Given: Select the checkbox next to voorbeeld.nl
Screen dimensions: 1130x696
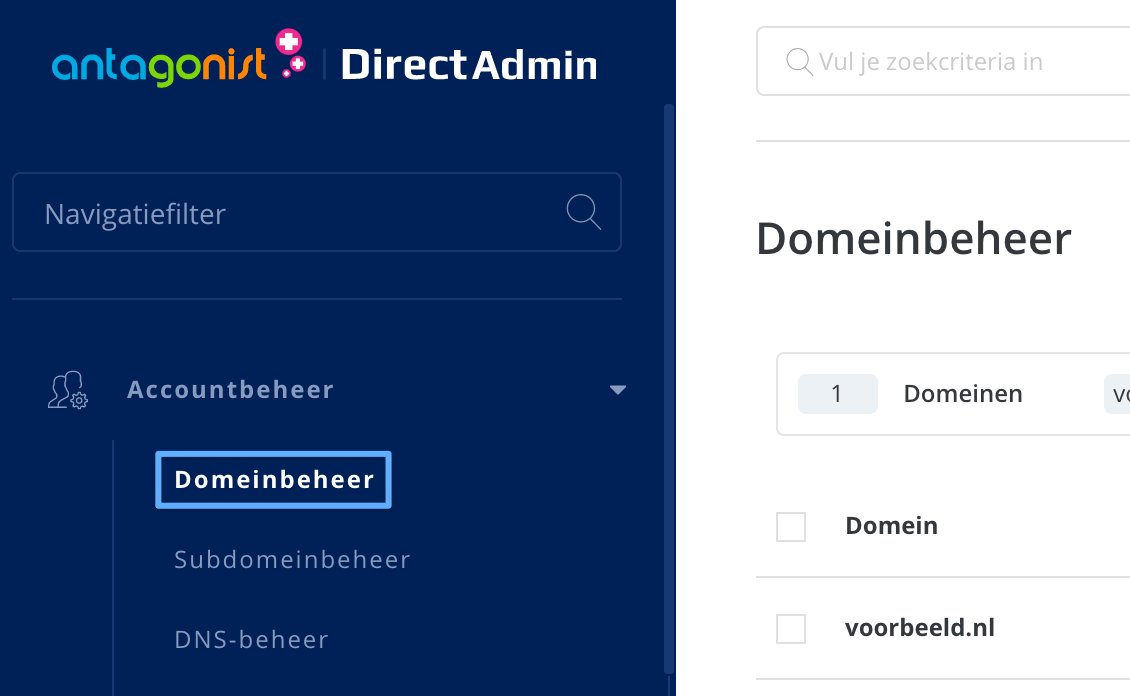Looking at the screenshot, I should [790, 628].
